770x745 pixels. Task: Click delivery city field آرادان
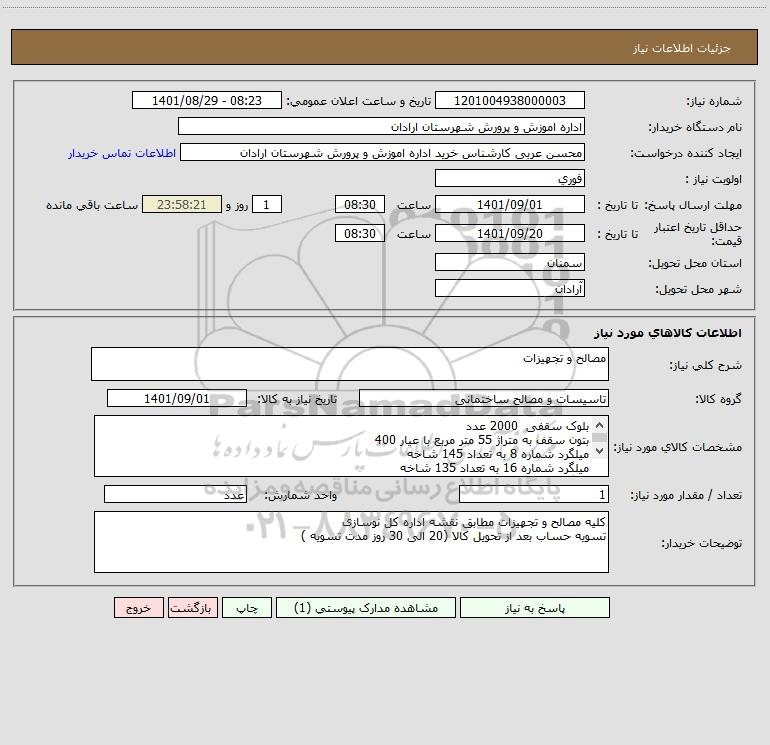[x=510, y=288]
